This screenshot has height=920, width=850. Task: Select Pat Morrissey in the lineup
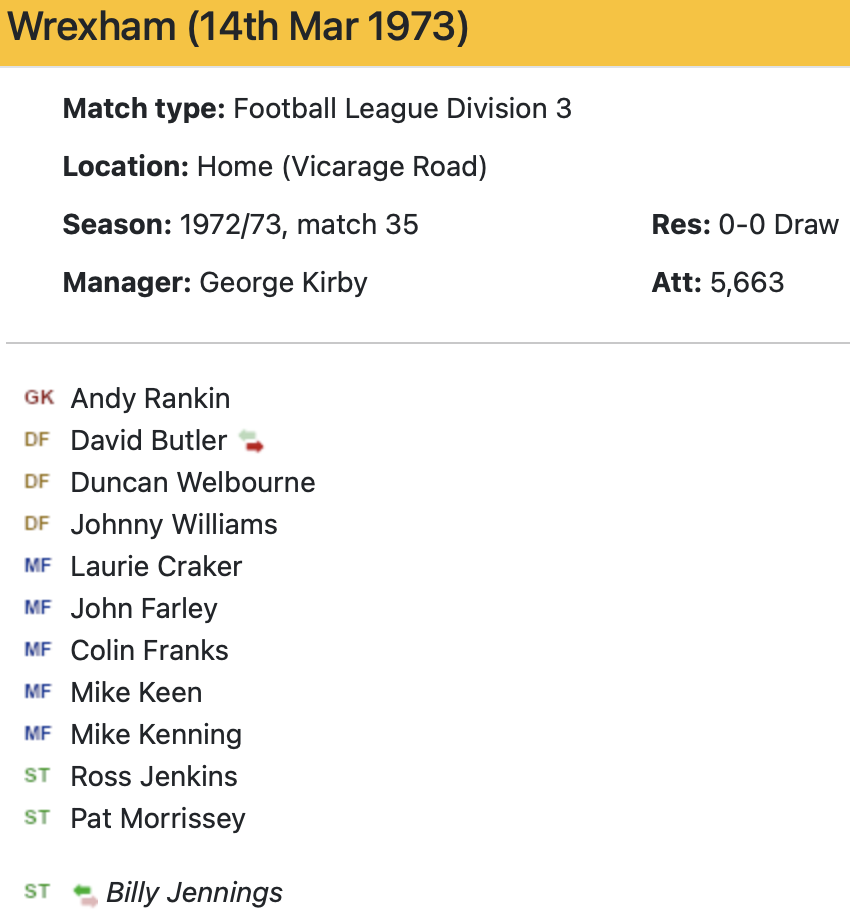tap(158, 818)
